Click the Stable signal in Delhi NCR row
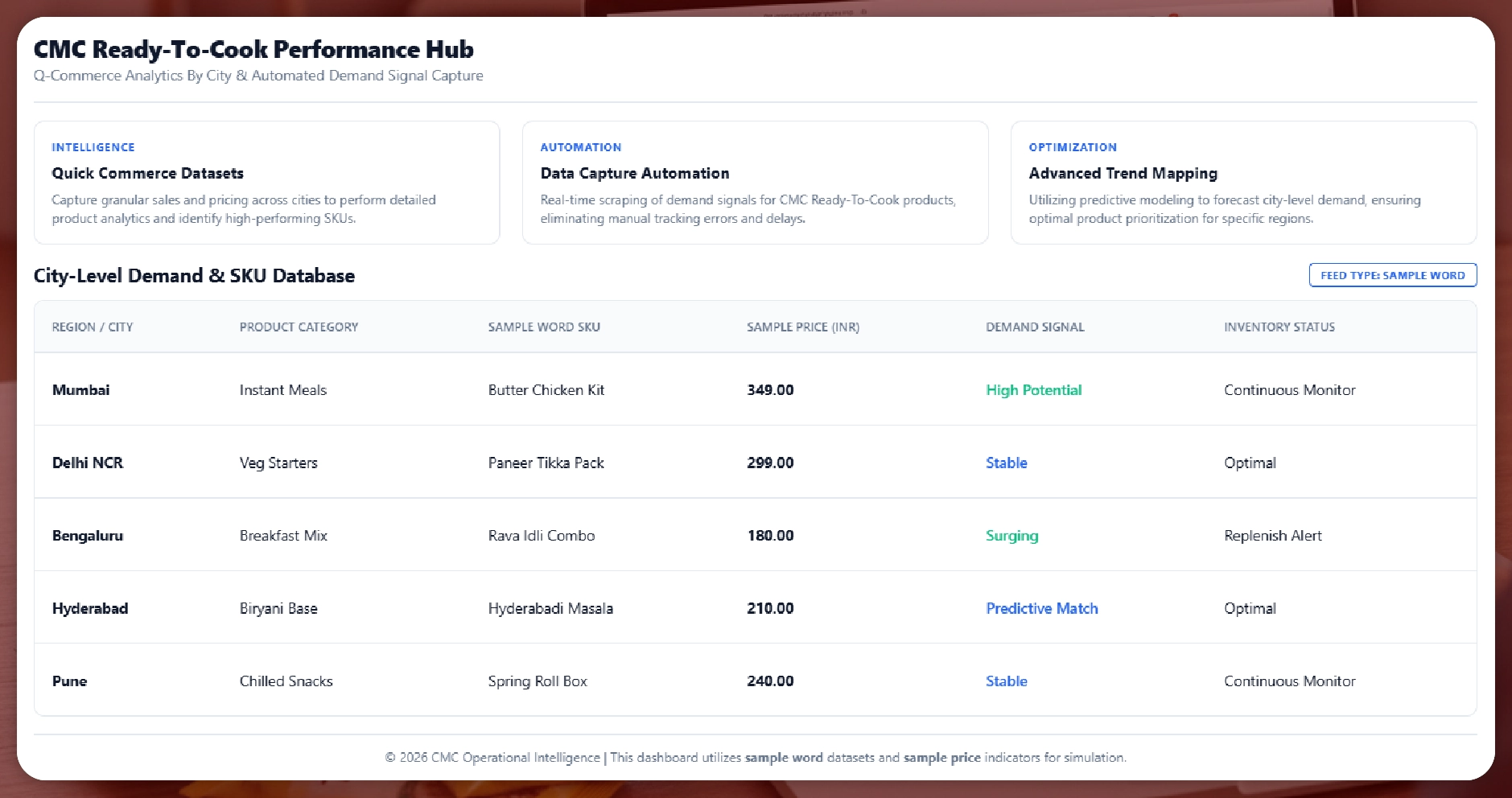1512x798 pixels. pos(1006,463)
